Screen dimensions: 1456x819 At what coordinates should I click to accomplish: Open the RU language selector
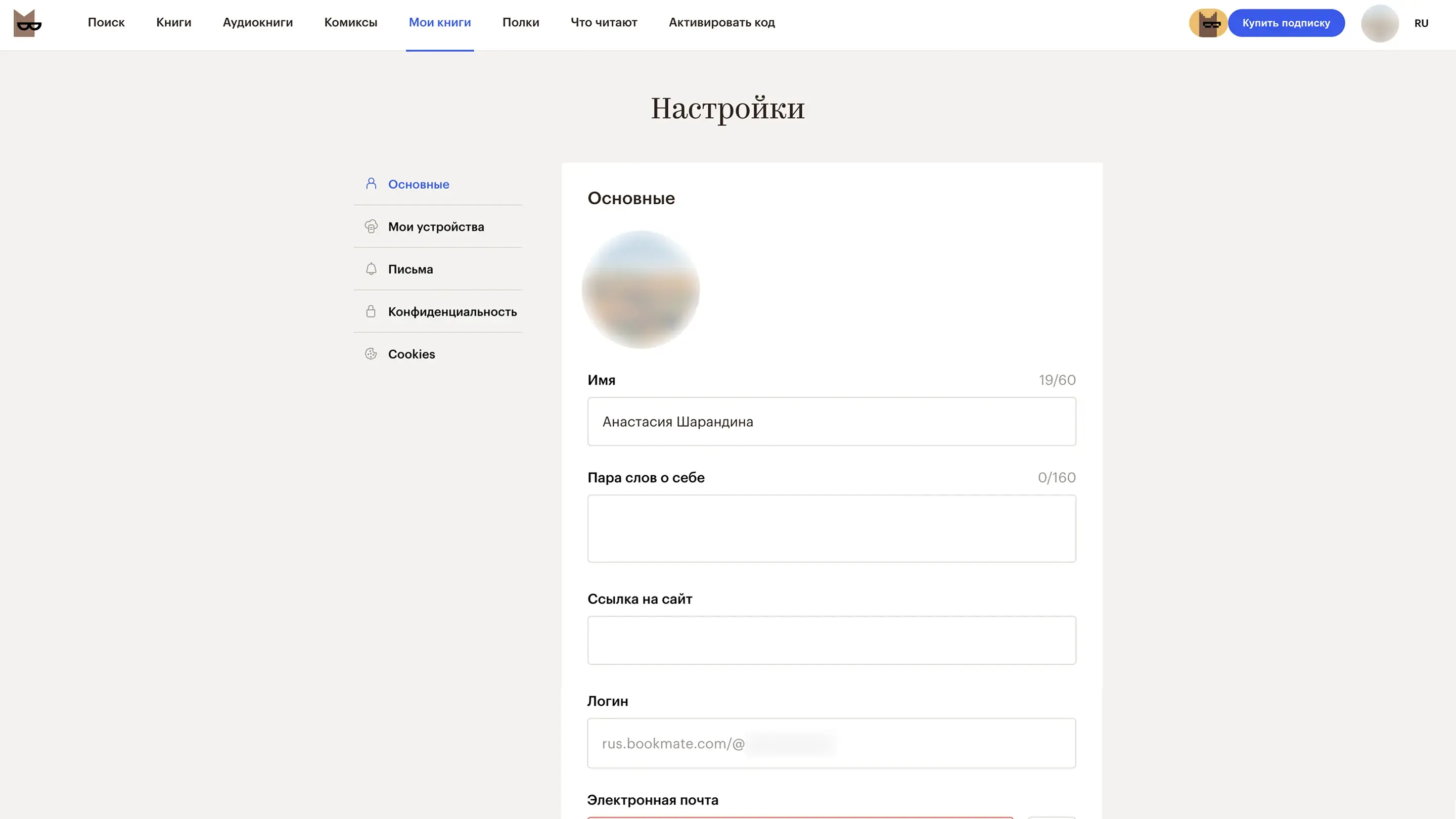click(x=1421, y=23)
